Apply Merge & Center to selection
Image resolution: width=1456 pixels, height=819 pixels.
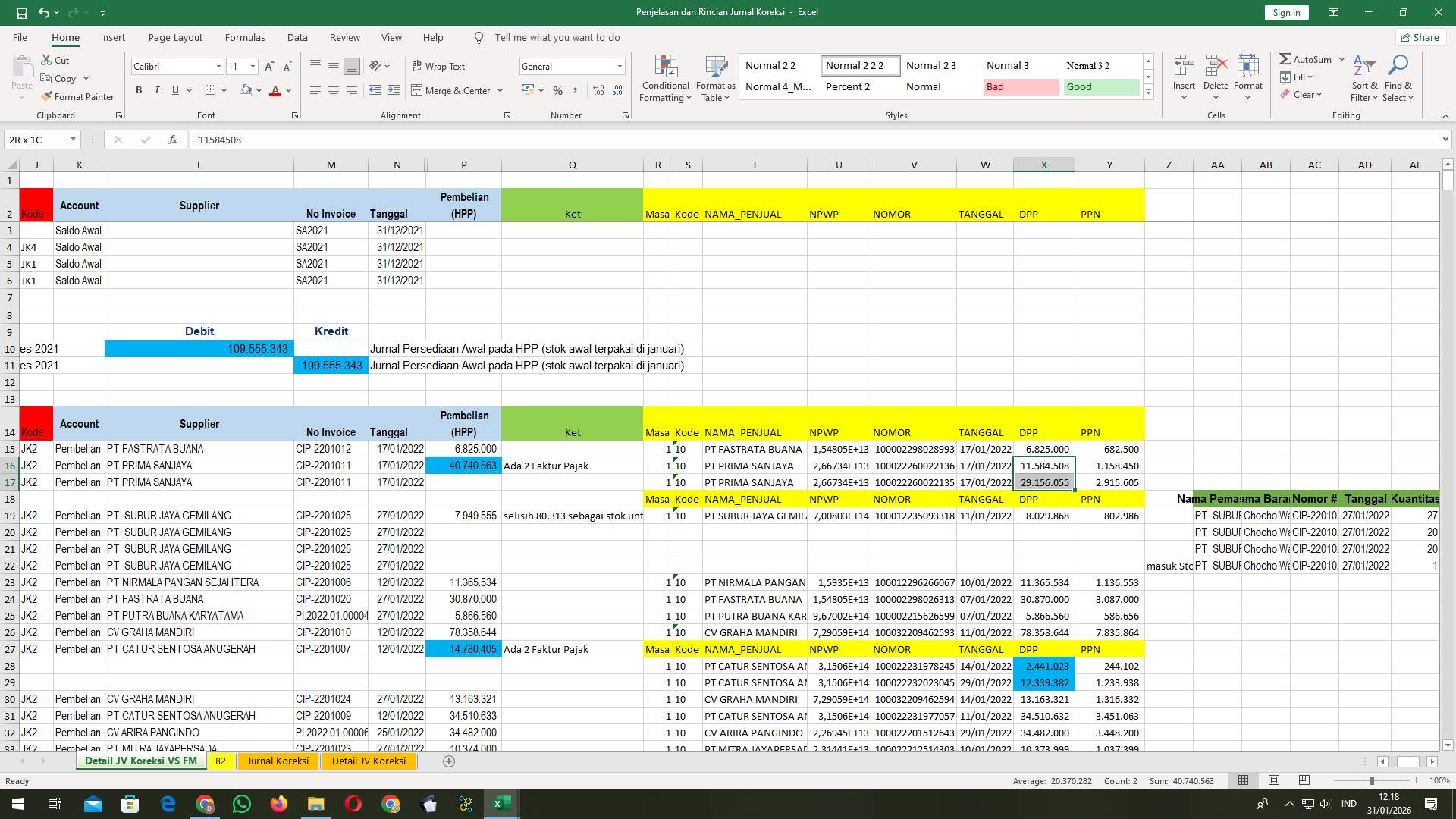(x=453, y=90)
